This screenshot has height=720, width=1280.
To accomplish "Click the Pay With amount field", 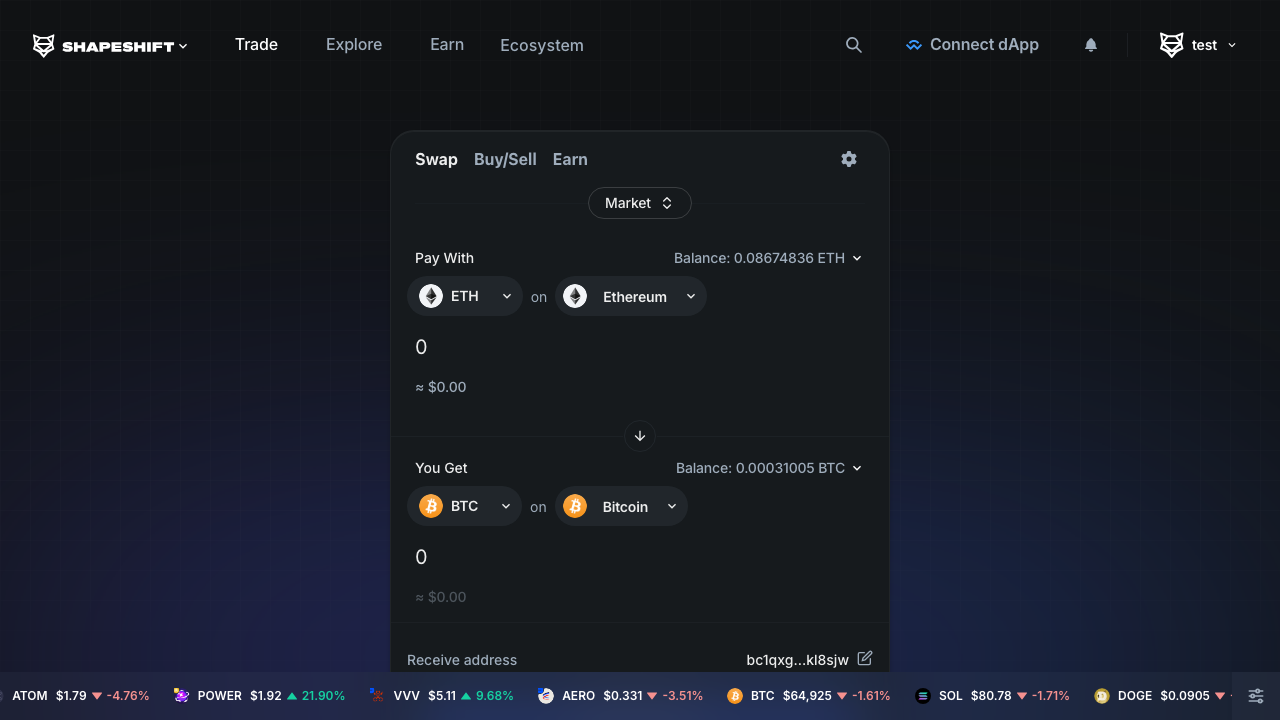I will [x=600, y=347].
